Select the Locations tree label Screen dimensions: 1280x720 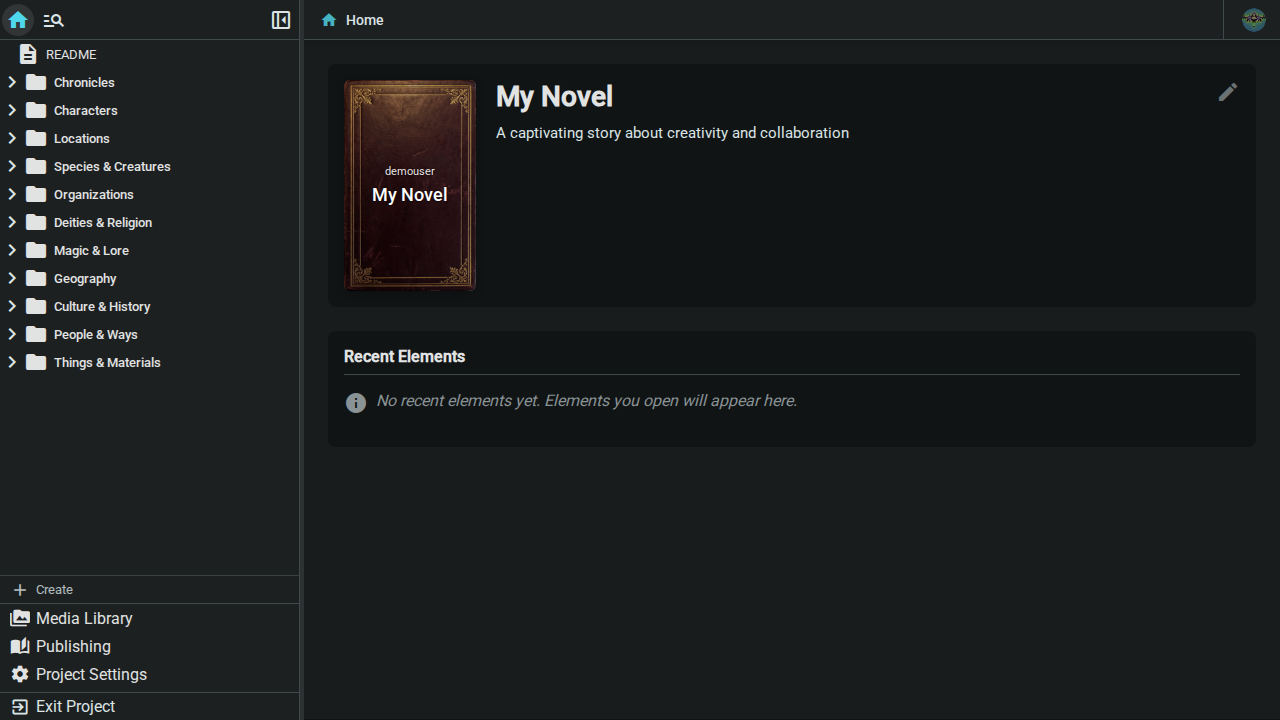point(82,138)
